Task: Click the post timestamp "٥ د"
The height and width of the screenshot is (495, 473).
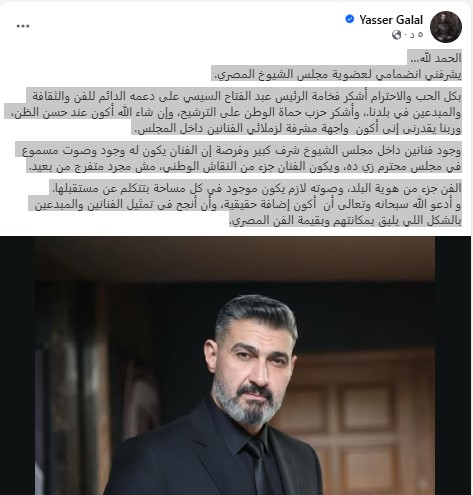Action: click(x=413, y=34)
